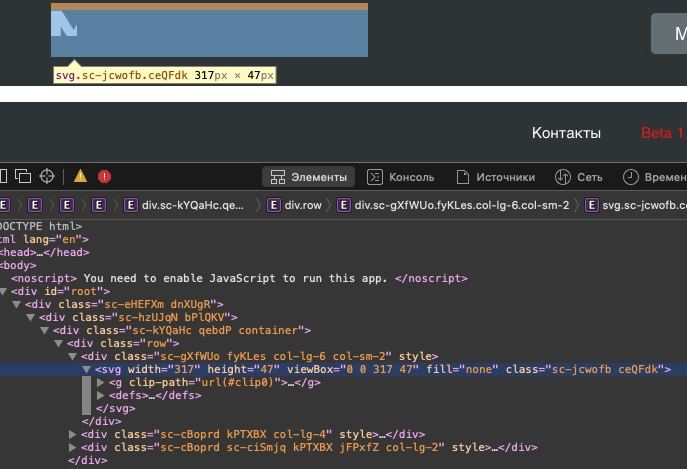The image size is (687, 469).
Task: Click the red errors indicator icon
Action: tap(104, 177)
